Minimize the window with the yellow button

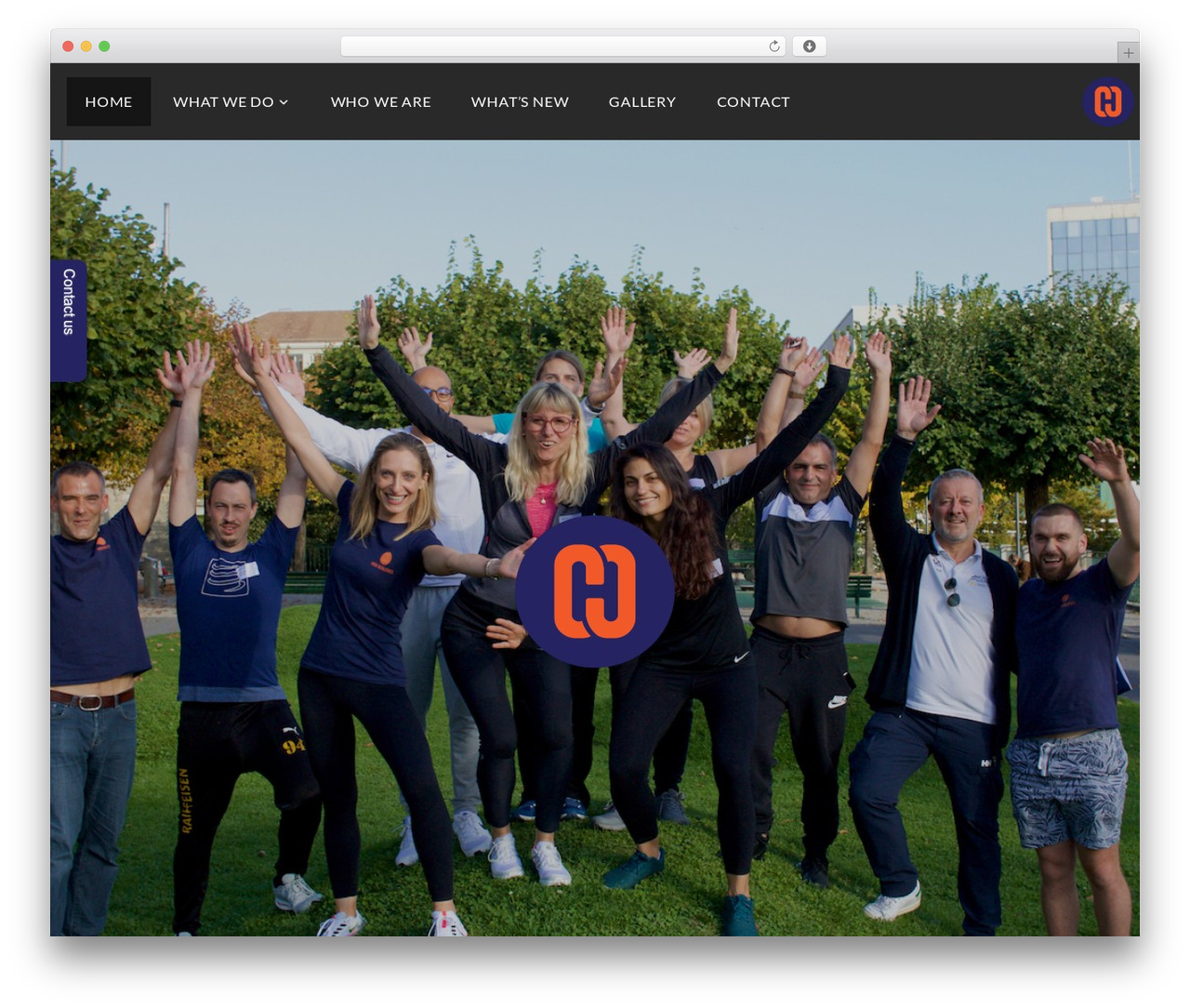pyautogui.click(x=86, y=46)
